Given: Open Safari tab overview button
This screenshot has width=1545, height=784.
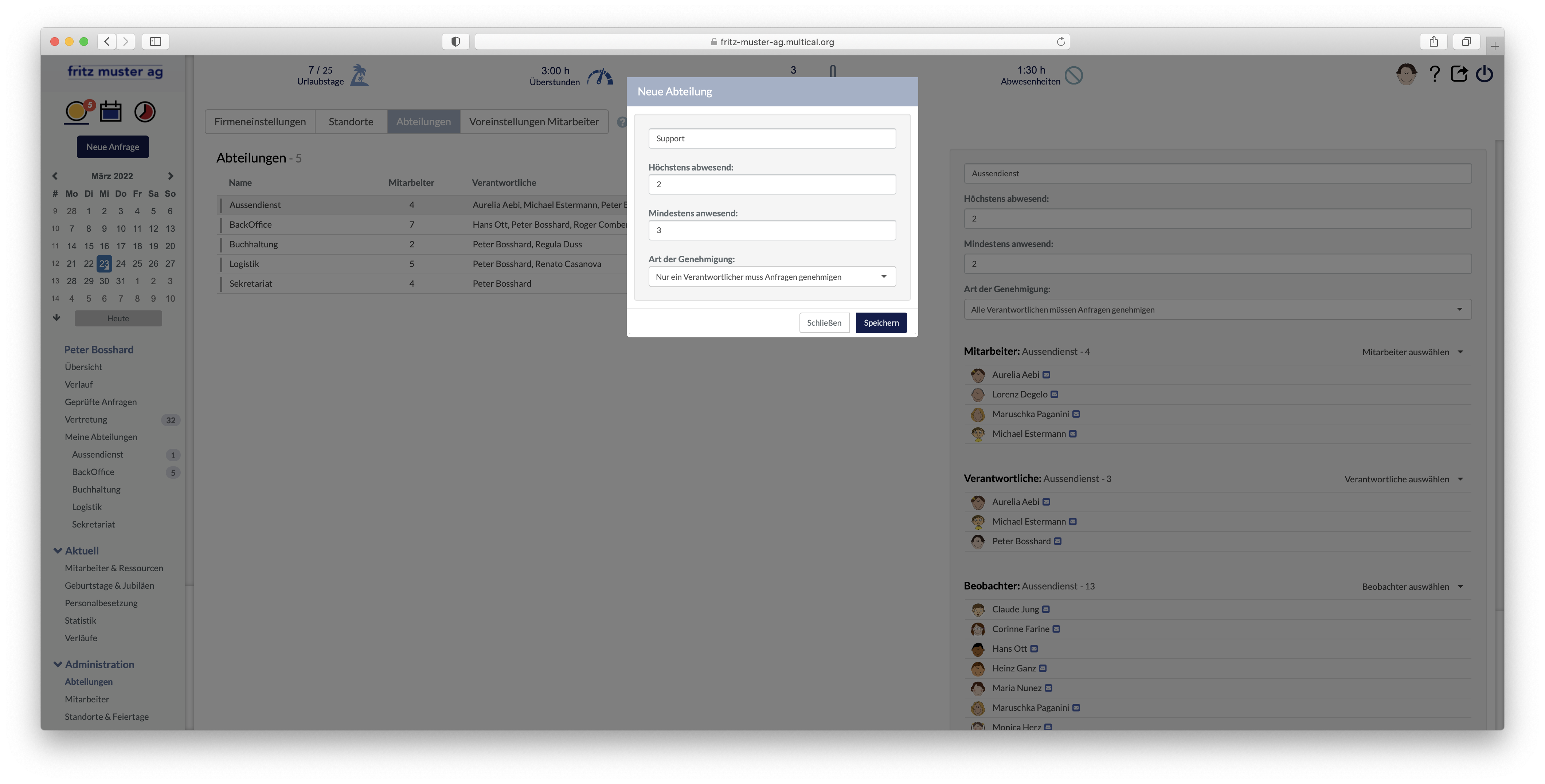Looking at the screenshot, I should (x=1466, y=42).
